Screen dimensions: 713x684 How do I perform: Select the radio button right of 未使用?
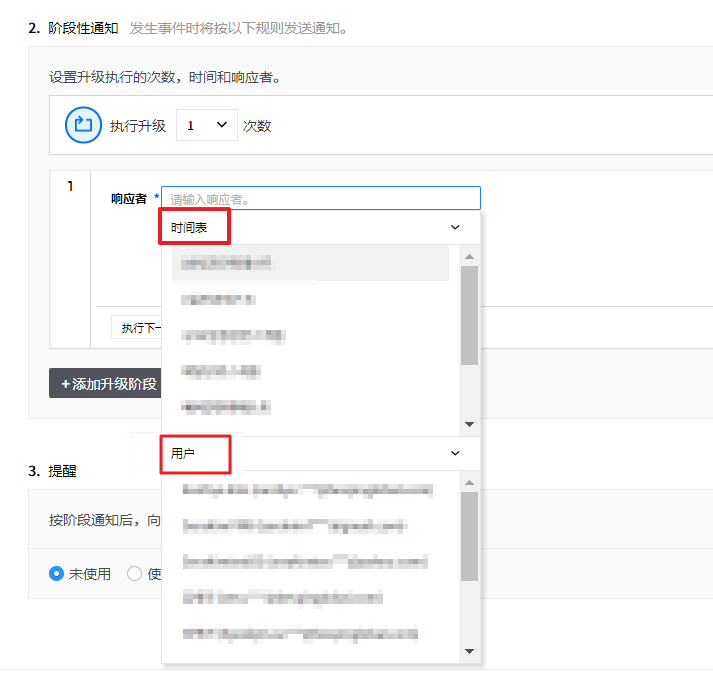click(134, 574)
